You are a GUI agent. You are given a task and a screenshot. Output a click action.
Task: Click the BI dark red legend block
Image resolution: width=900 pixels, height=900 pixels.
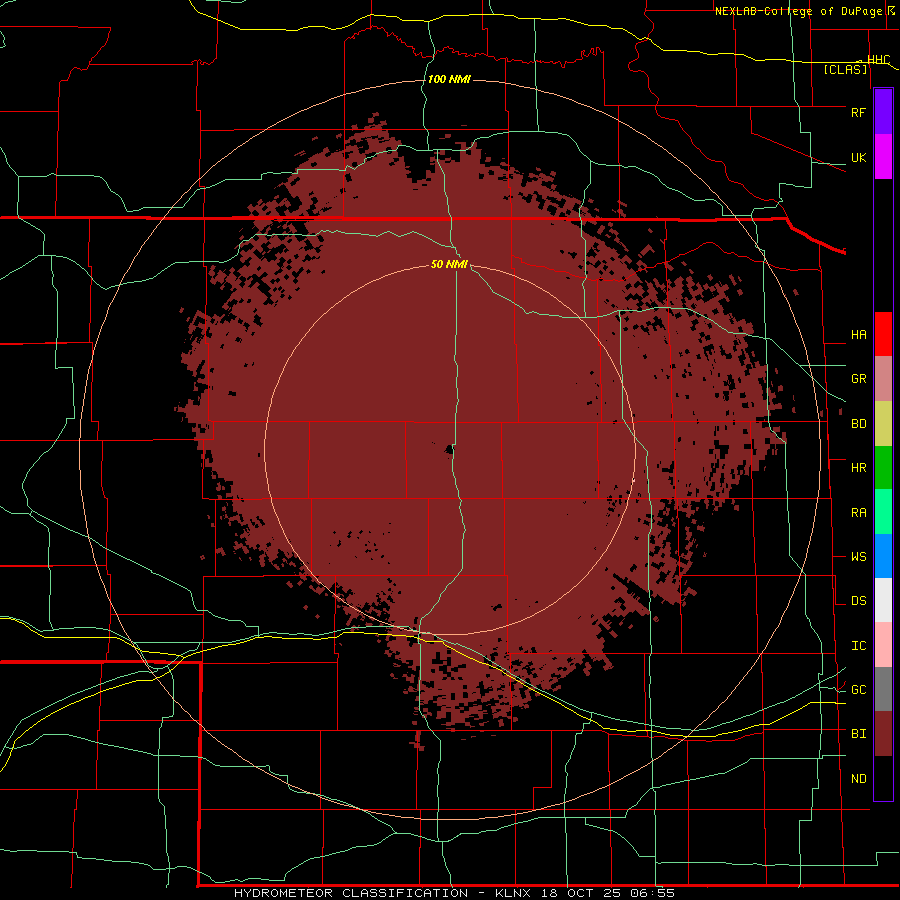pyautogui.click(x=883, y=734)
